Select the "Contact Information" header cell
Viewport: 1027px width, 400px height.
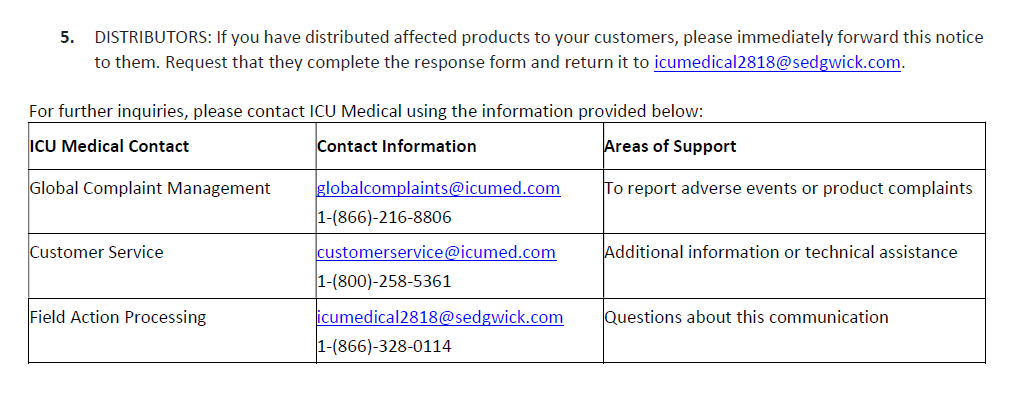pyautogui.click(x=397, y=146)
